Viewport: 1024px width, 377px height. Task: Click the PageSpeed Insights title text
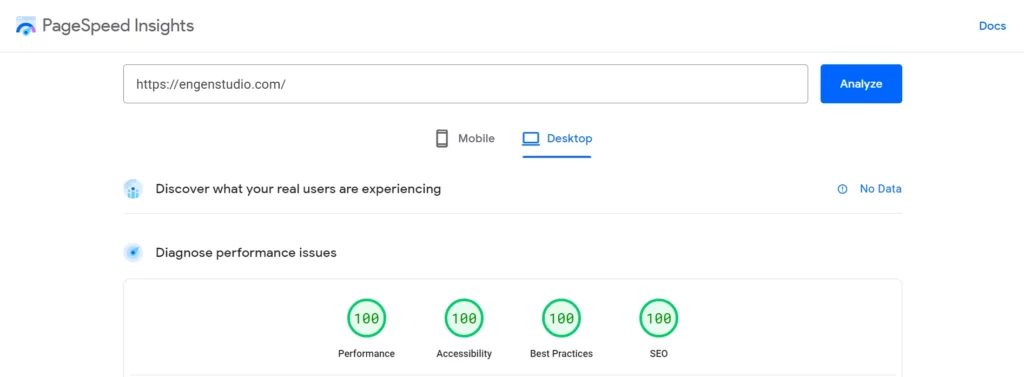click(118, 26)
